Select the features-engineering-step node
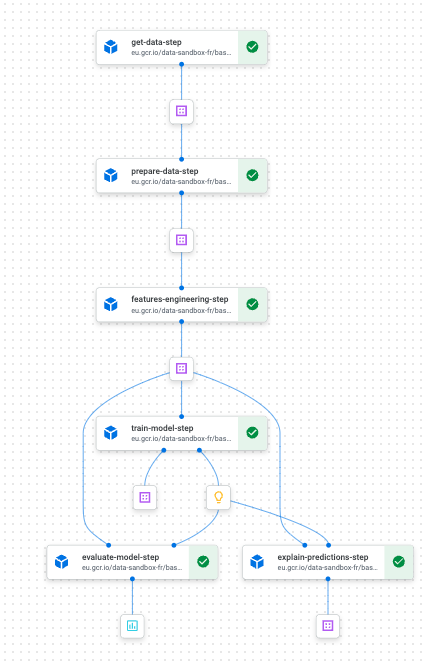426x666 pixels. click(181, 305)
